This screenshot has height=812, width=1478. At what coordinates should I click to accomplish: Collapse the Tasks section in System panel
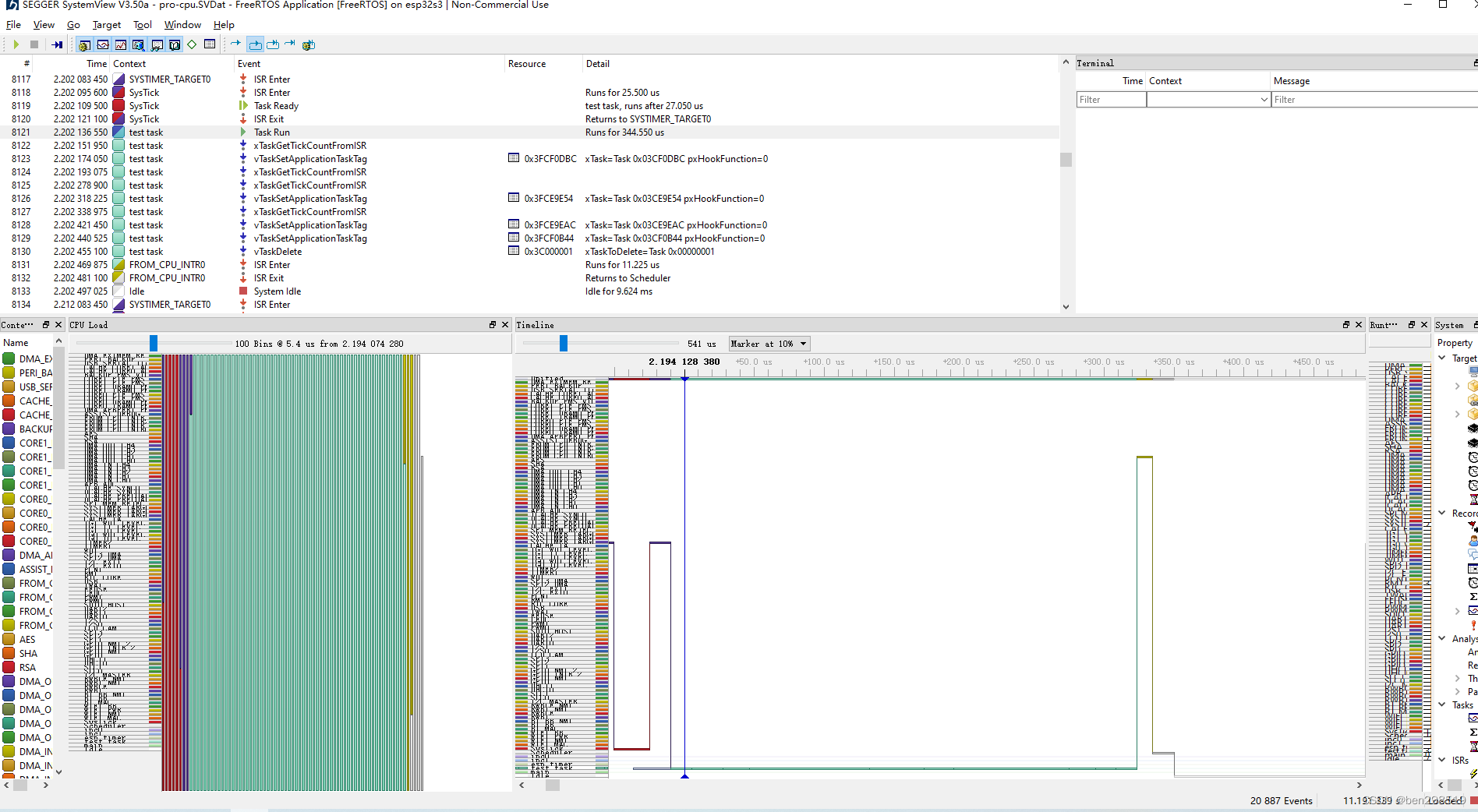pos(1442,704)
